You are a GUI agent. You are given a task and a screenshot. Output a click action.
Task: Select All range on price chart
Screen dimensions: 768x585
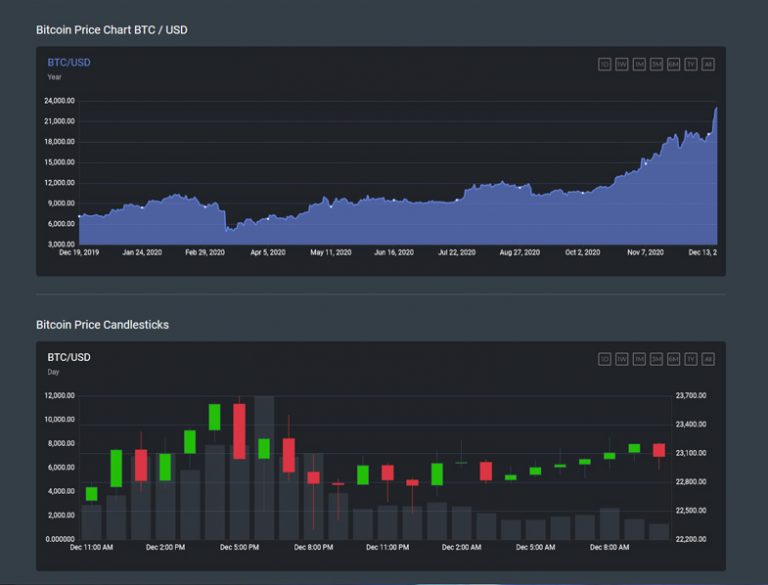tap(708, 64)
